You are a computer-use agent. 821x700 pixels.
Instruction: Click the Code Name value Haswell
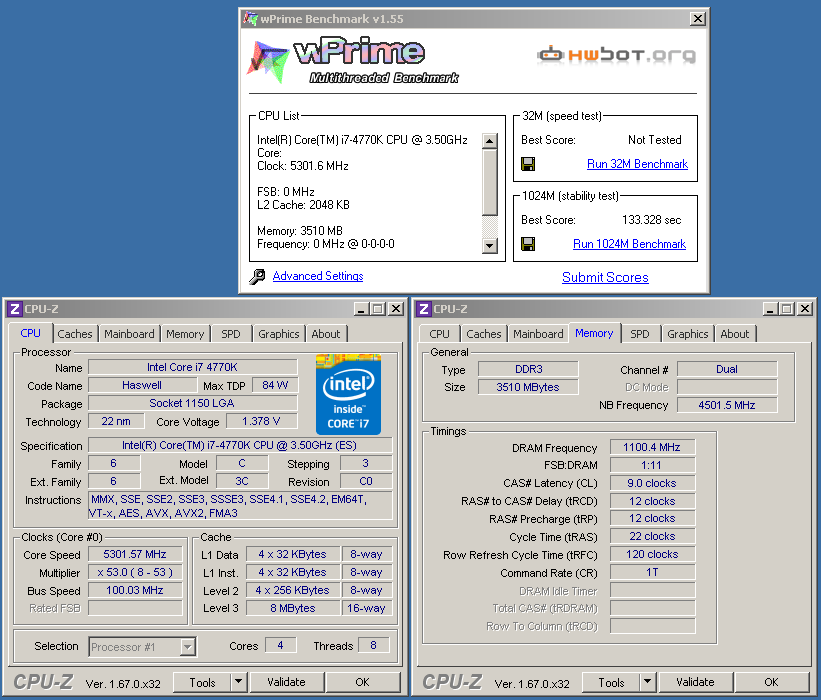(x=142, y=385)
